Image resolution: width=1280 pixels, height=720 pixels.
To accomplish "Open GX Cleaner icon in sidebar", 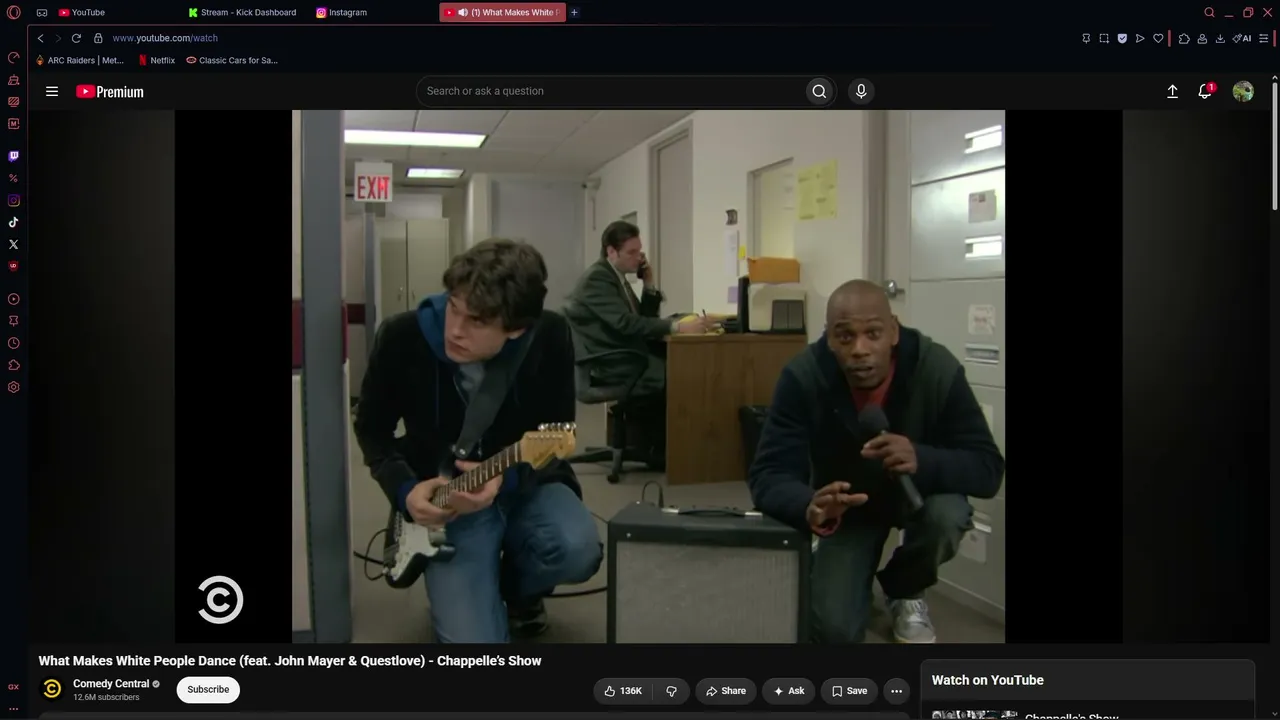I will [x=14, y=79].
